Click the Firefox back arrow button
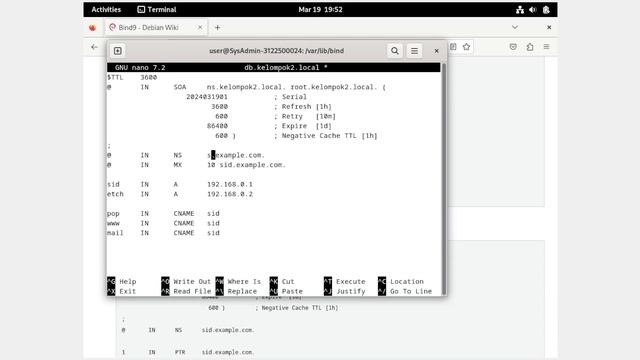Image resolution: width=640 pixels, height=360 pixels. pos(94,47)
